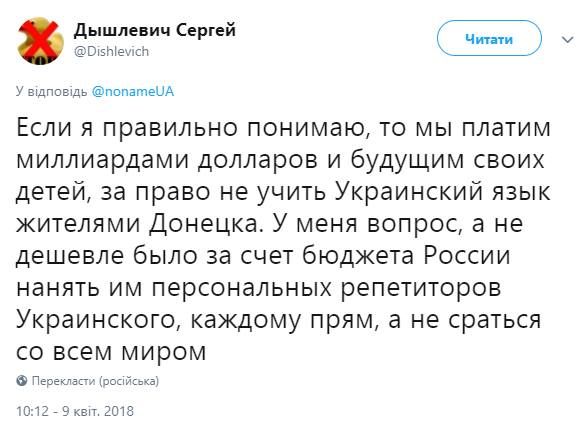Viewport: 577px width, 425px height.
Task: Click the word долларов in tweet
Action: (258, 160)
